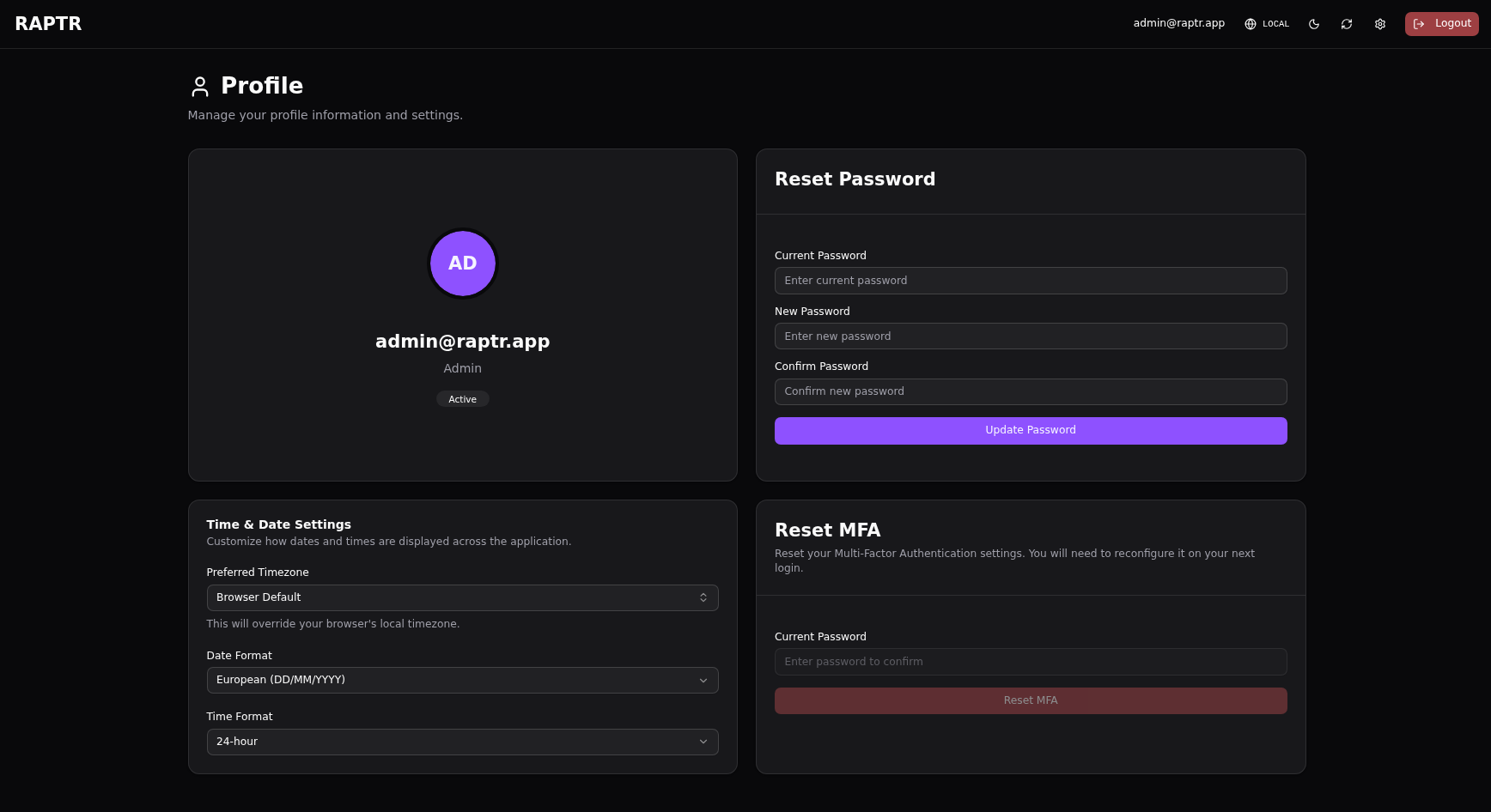
Task: Click the refresh icon in the header
Action: pos(1346,23)
